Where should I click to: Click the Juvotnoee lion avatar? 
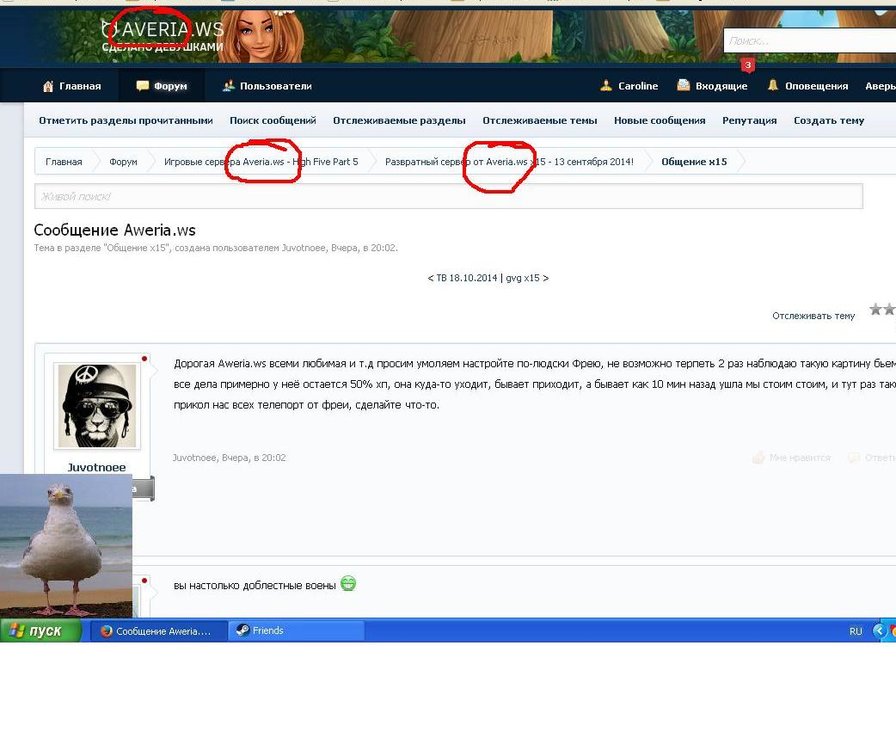[x=97, y=405]
